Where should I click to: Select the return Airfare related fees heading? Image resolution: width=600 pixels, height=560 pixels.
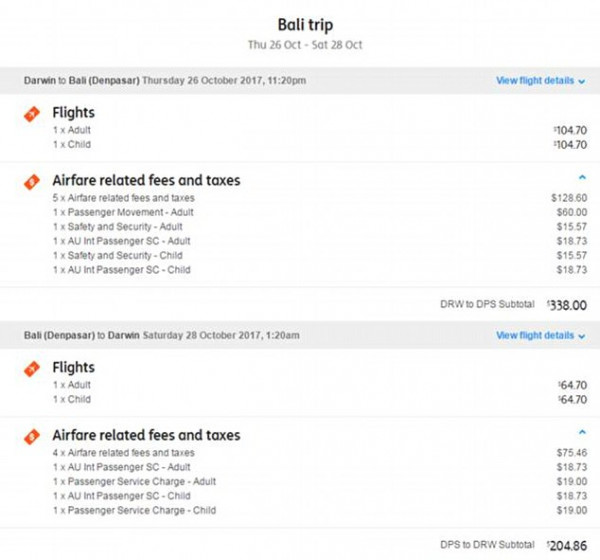pos(146,435)
